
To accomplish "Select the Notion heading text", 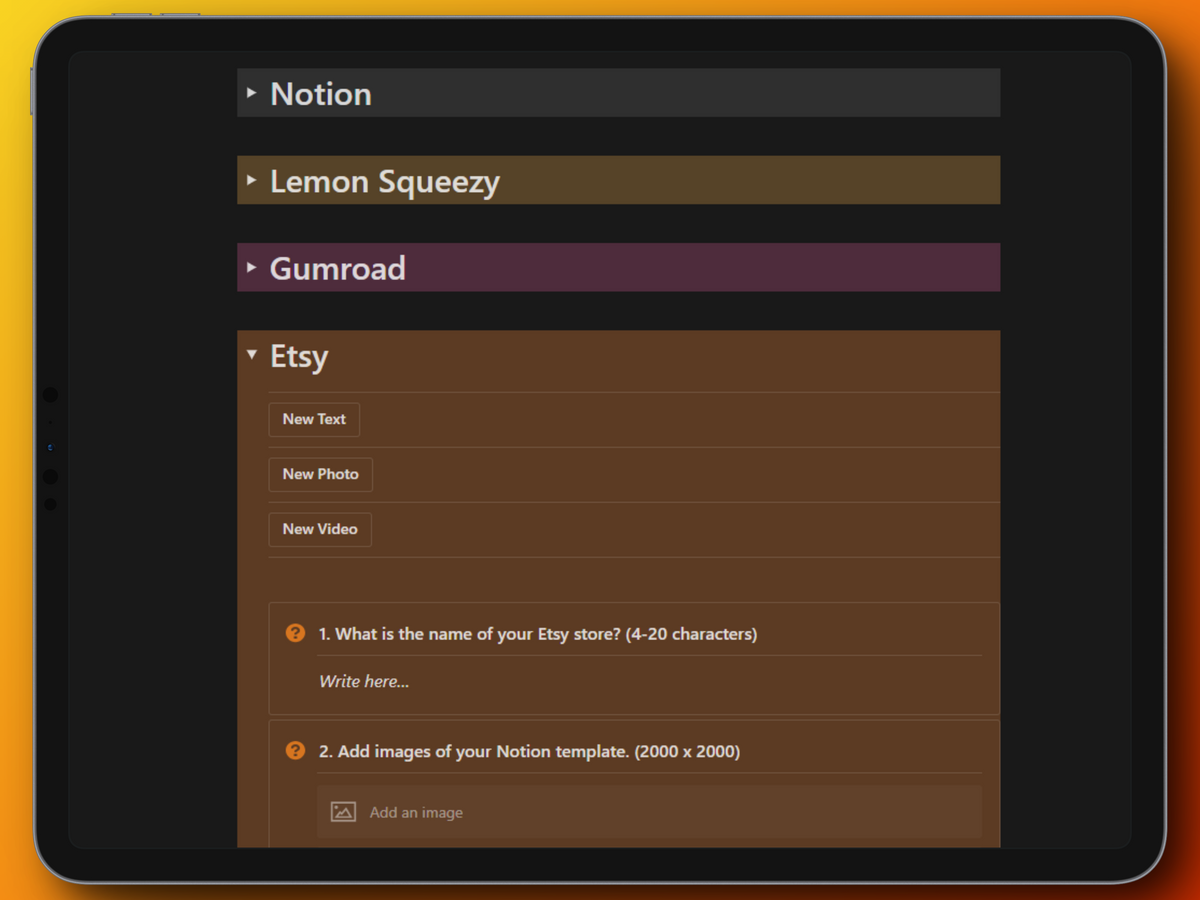I will 321,94.
